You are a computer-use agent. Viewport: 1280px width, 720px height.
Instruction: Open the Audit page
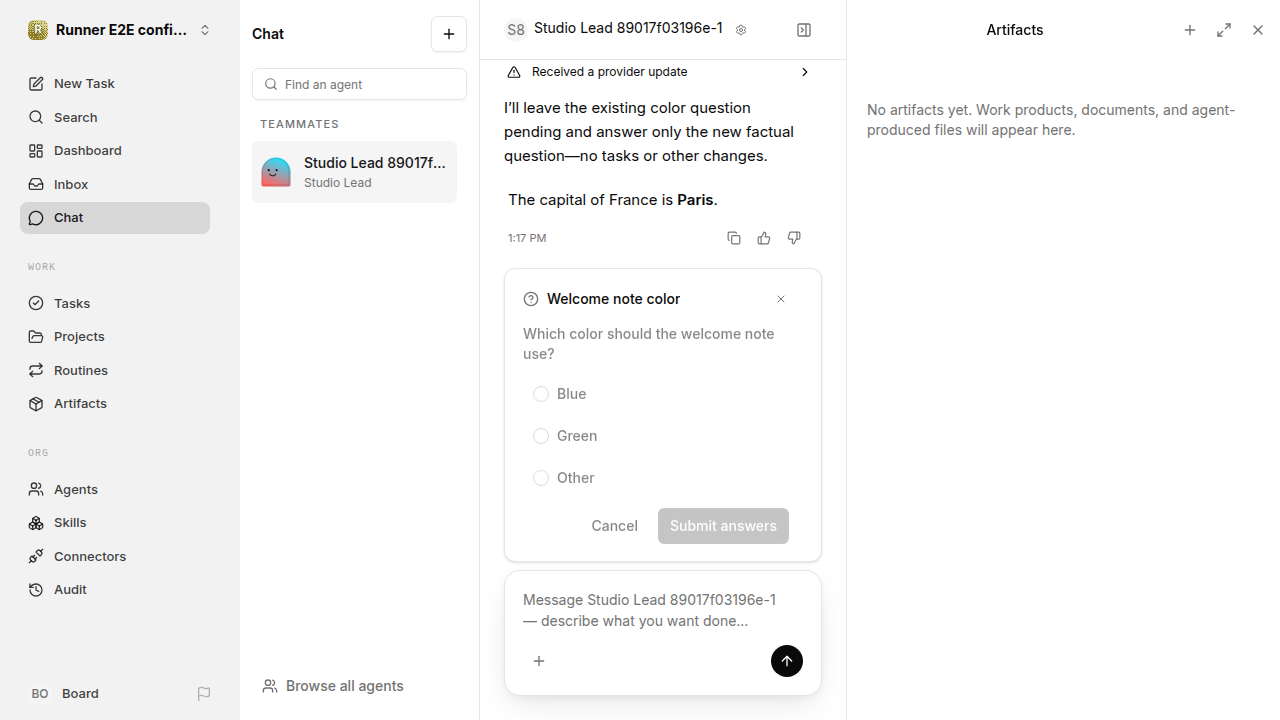click(x=115, y=590)
